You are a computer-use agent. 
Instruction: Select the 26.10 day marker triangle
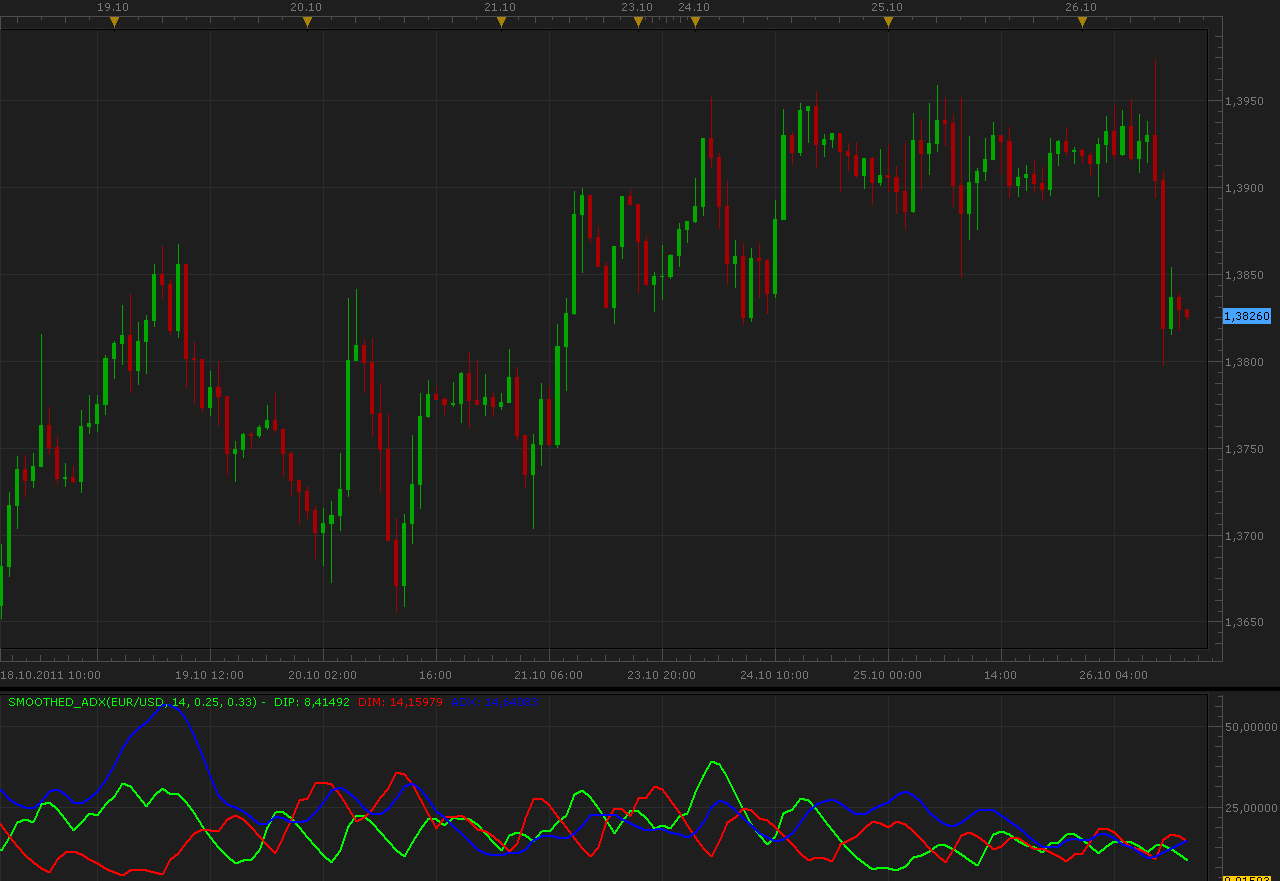pos(1082,22)
